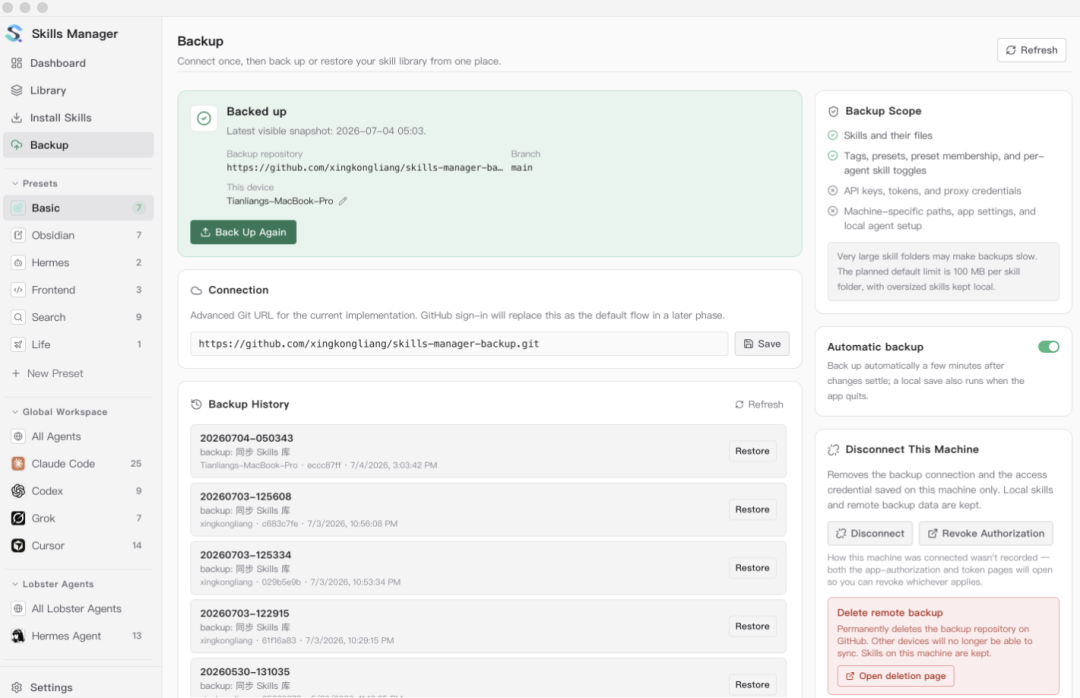Click the All Lobster Agents globe icon
1080x698 pixels.
point(19,608)
